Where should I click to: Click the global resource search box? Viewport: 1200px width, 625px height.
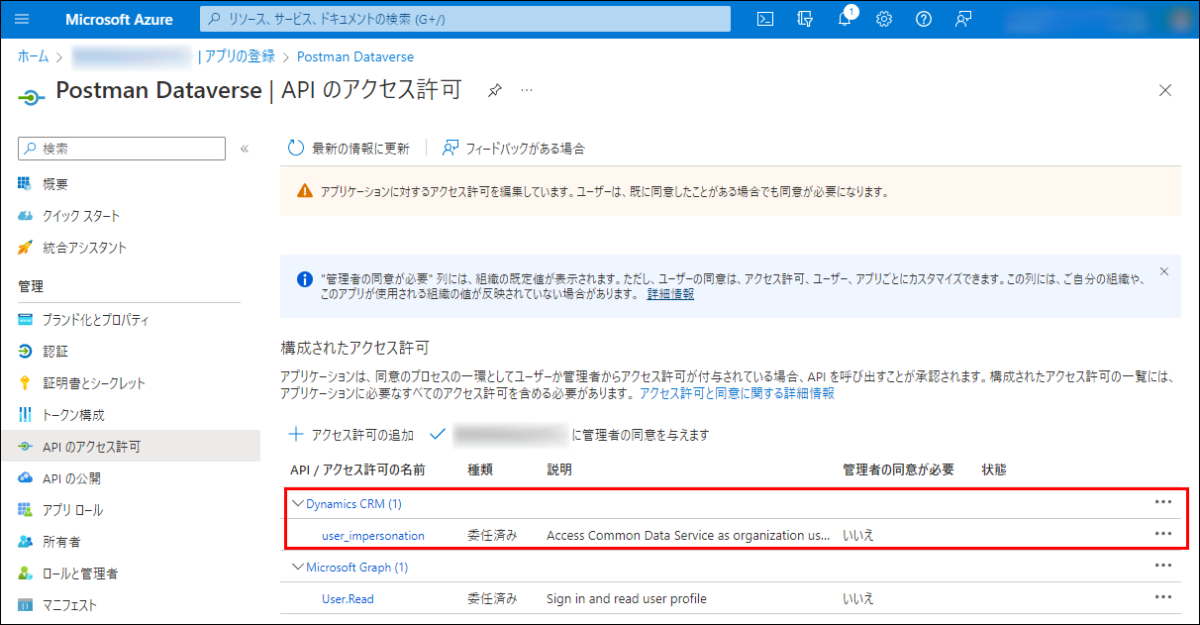point(465,19)
